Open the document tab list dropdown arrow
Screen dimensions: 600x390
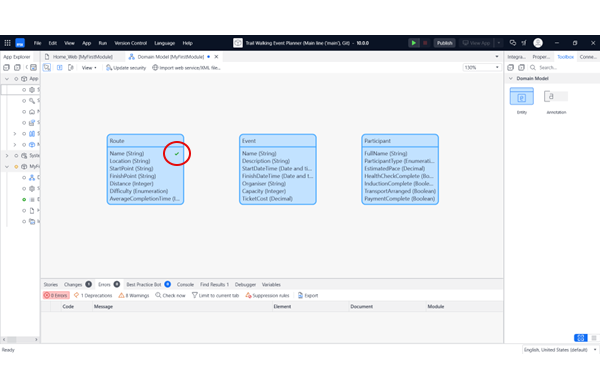pos(497,57)
